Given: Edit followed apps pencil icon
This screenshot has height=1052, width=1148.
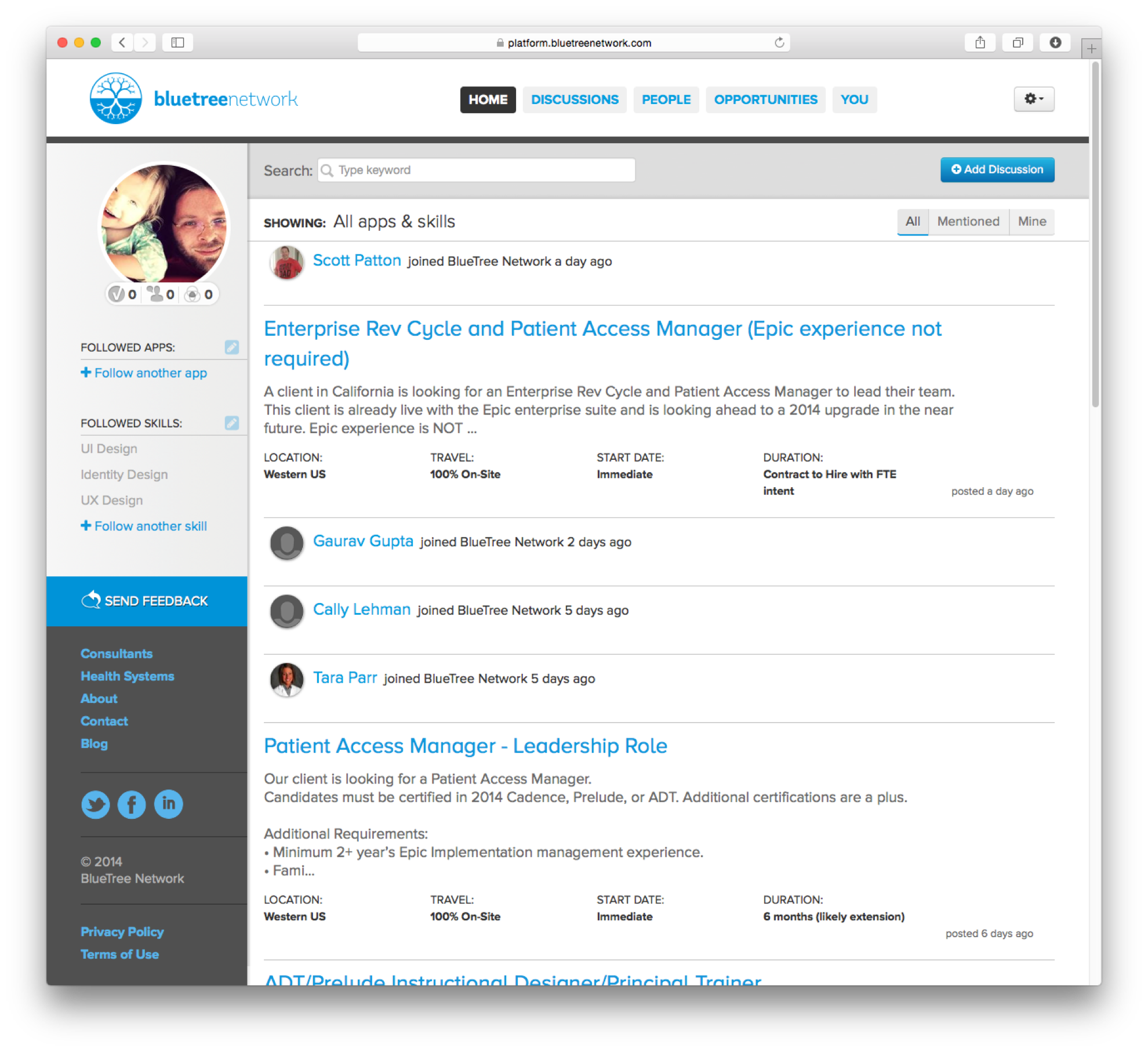Looking at the screenshot, I should [x=231, y=347].
